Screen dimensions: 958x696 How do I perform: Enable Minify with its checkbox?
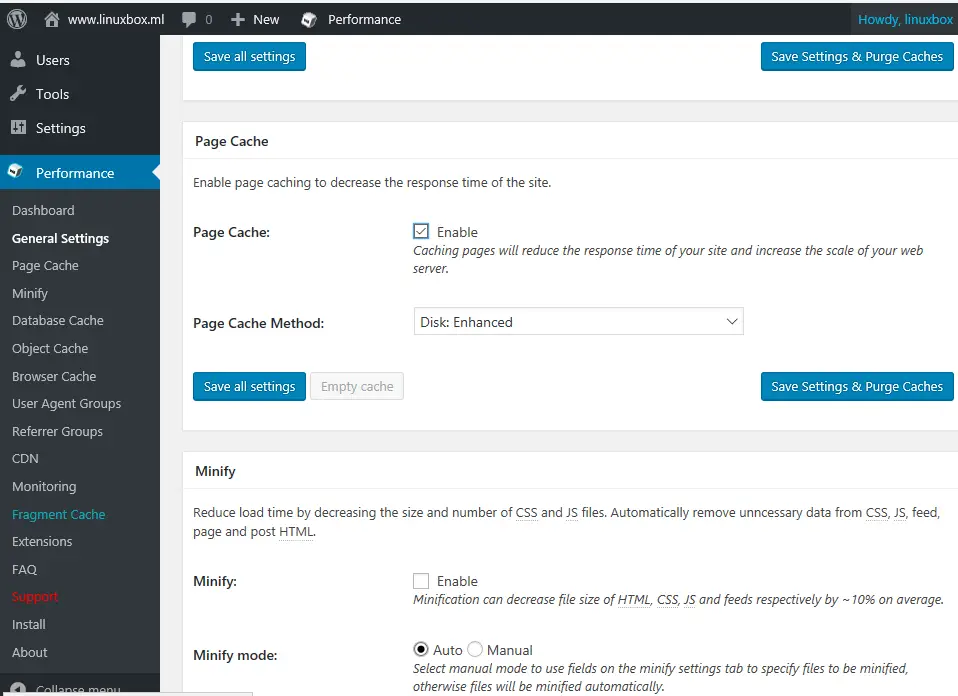pos(421,580)
